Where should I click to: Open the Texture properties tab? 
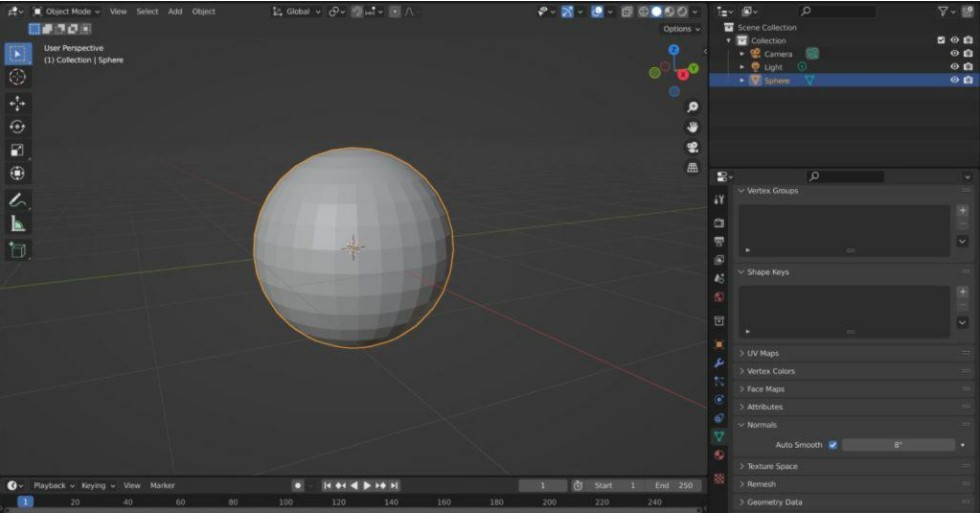click(719, 479)
